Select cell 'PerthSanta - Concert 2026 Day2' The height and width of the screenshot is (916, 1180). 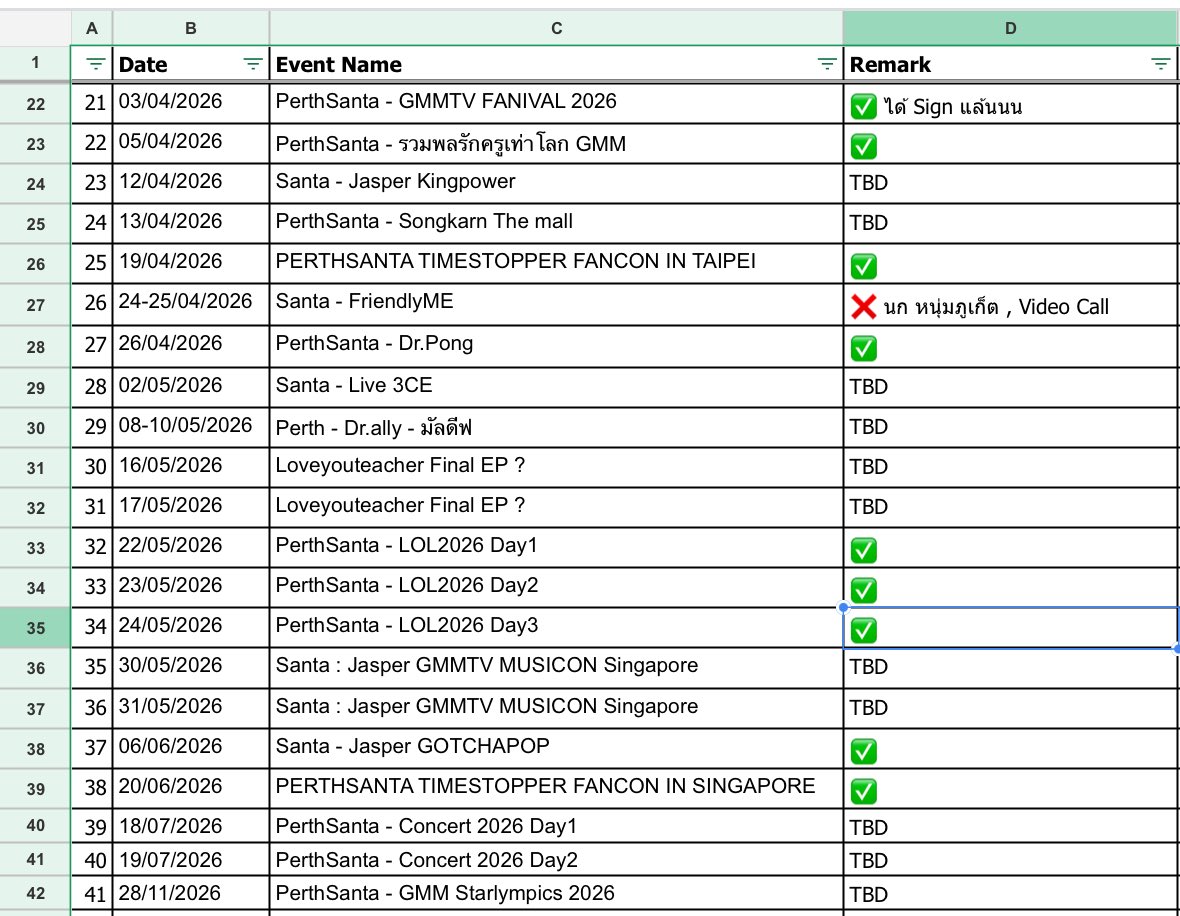[x=556, y=860]
